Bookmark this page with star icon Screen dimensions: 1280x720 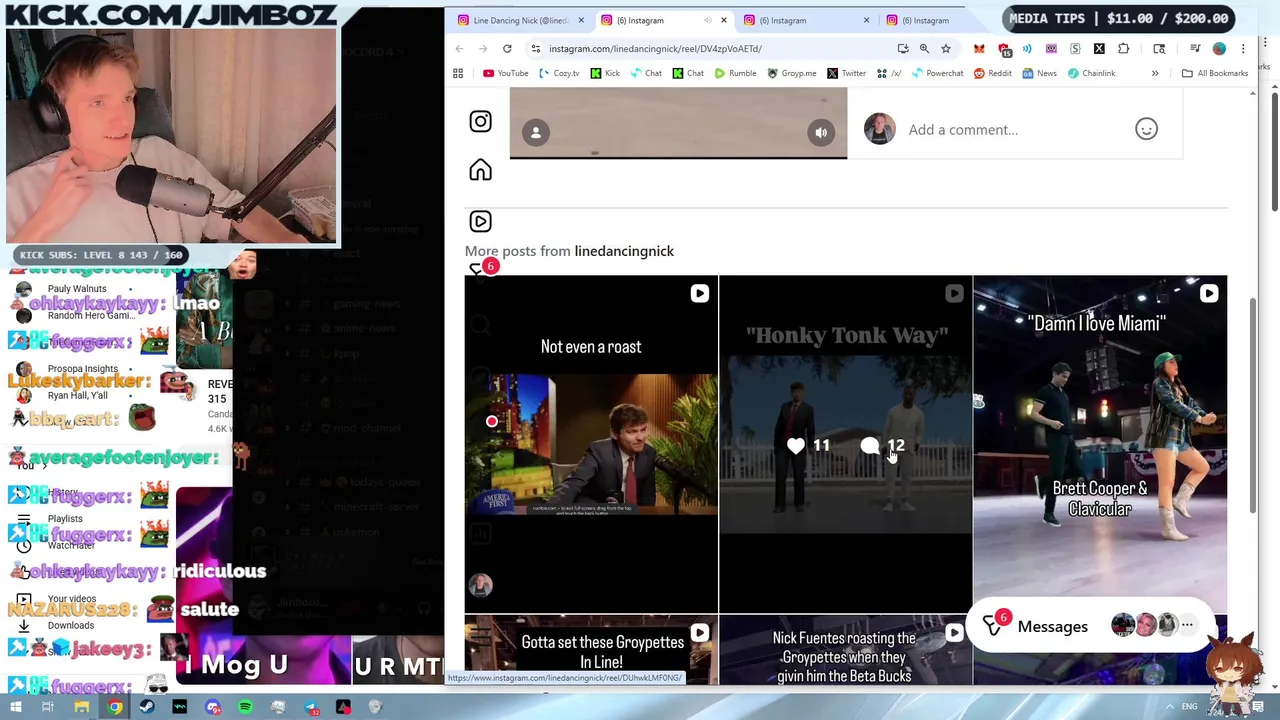(945, 48)
